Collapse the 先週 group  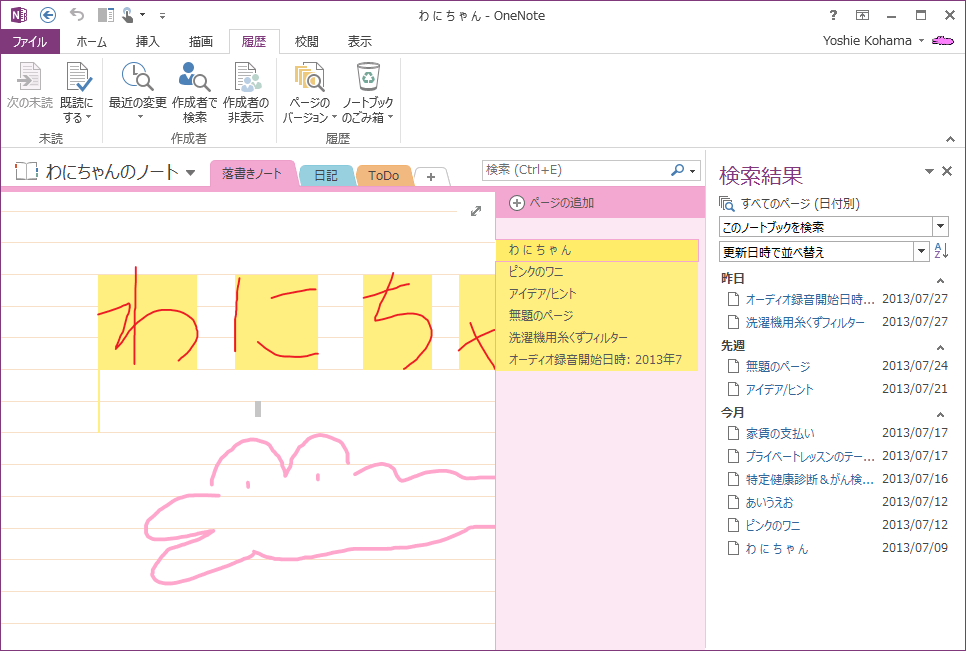click(x=940, y=348)
